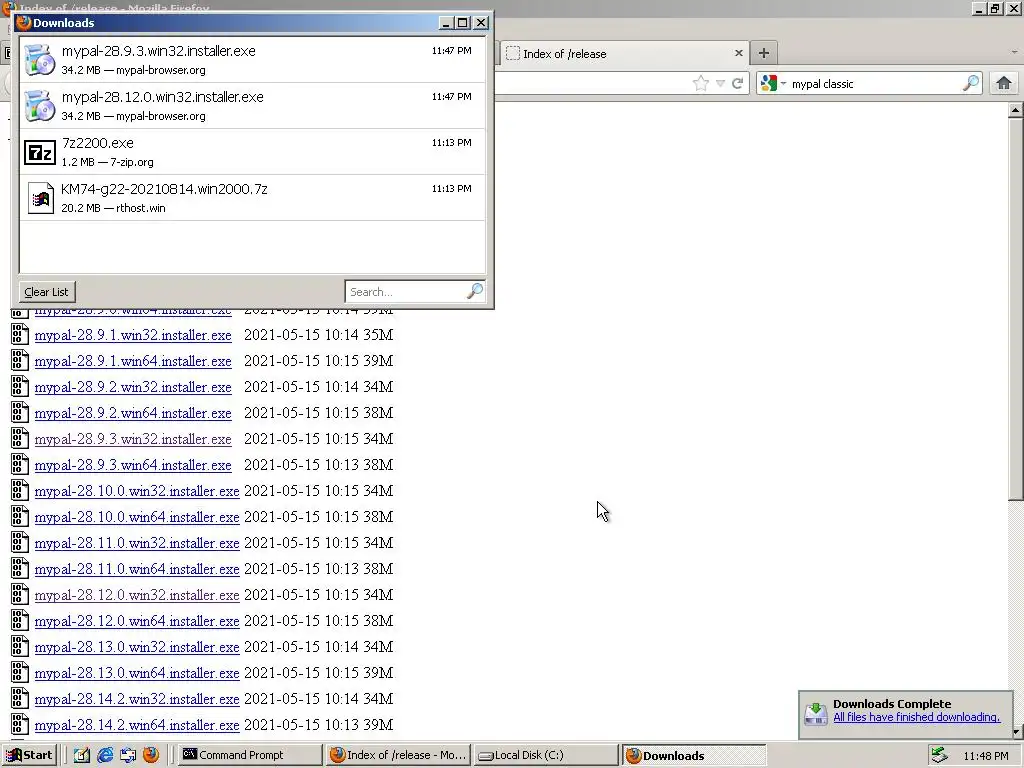
Task: Switch to Command Prompt in the taskbar
Action: (x=250, y=755)
